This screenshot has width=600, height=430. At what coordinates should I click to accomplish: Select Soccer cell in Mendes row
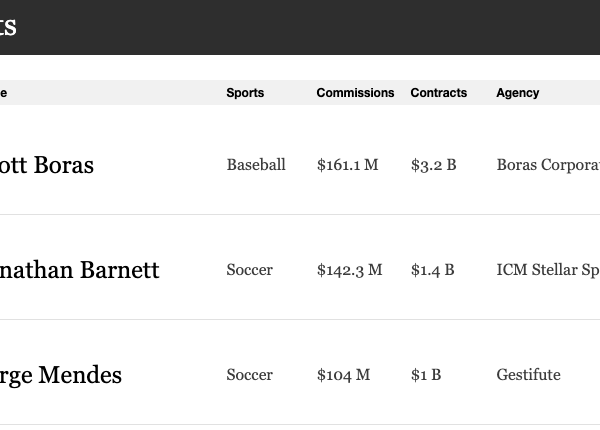(249, 375)
